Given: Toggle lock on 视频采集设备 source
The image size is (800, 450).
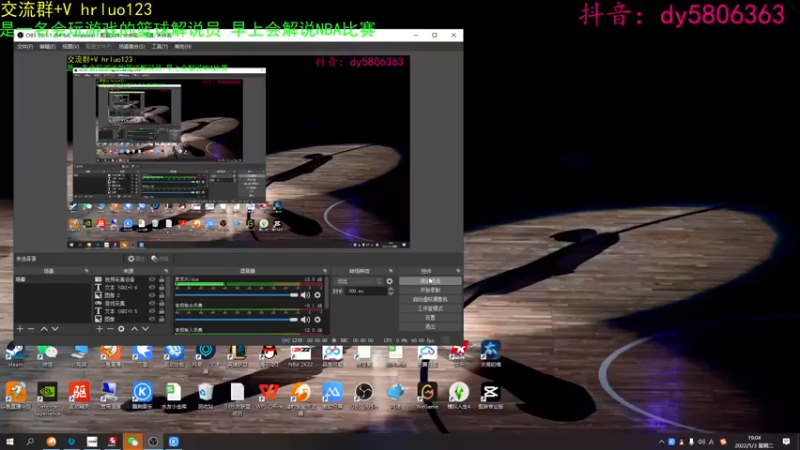Looking at the screenshot, I should pyautogui.click(x=162, y=280).
